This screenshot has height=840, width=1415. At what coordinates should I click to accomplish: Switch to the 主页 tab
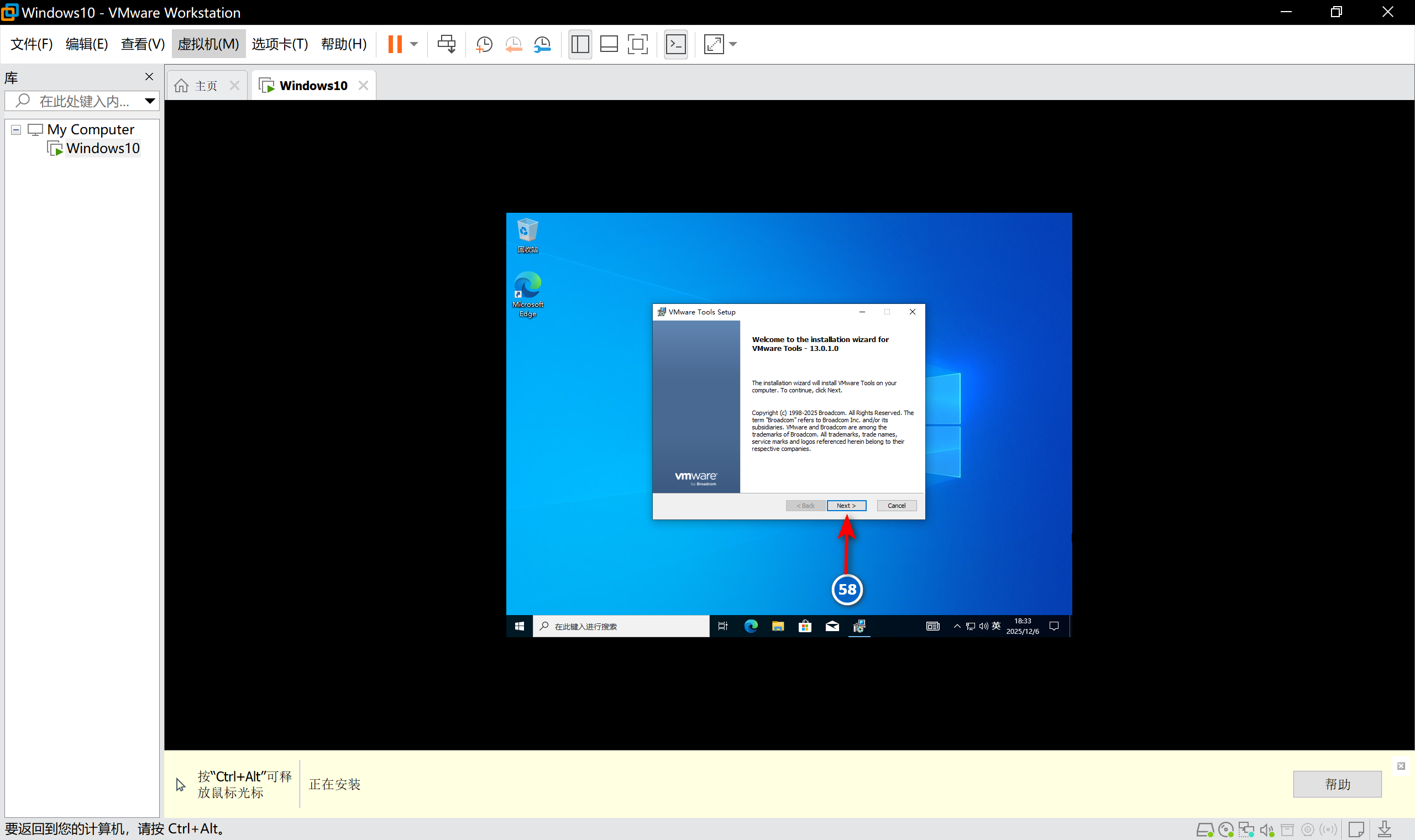[x=206, y=86]
